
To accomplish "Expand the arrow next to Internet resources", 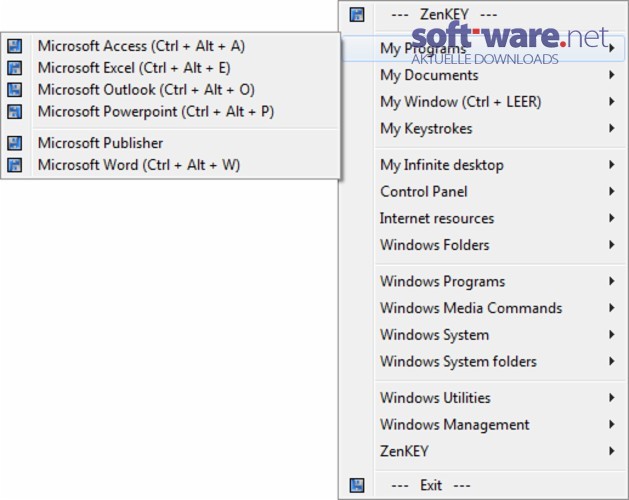I will pyautogui.click(x=612, y=218).
